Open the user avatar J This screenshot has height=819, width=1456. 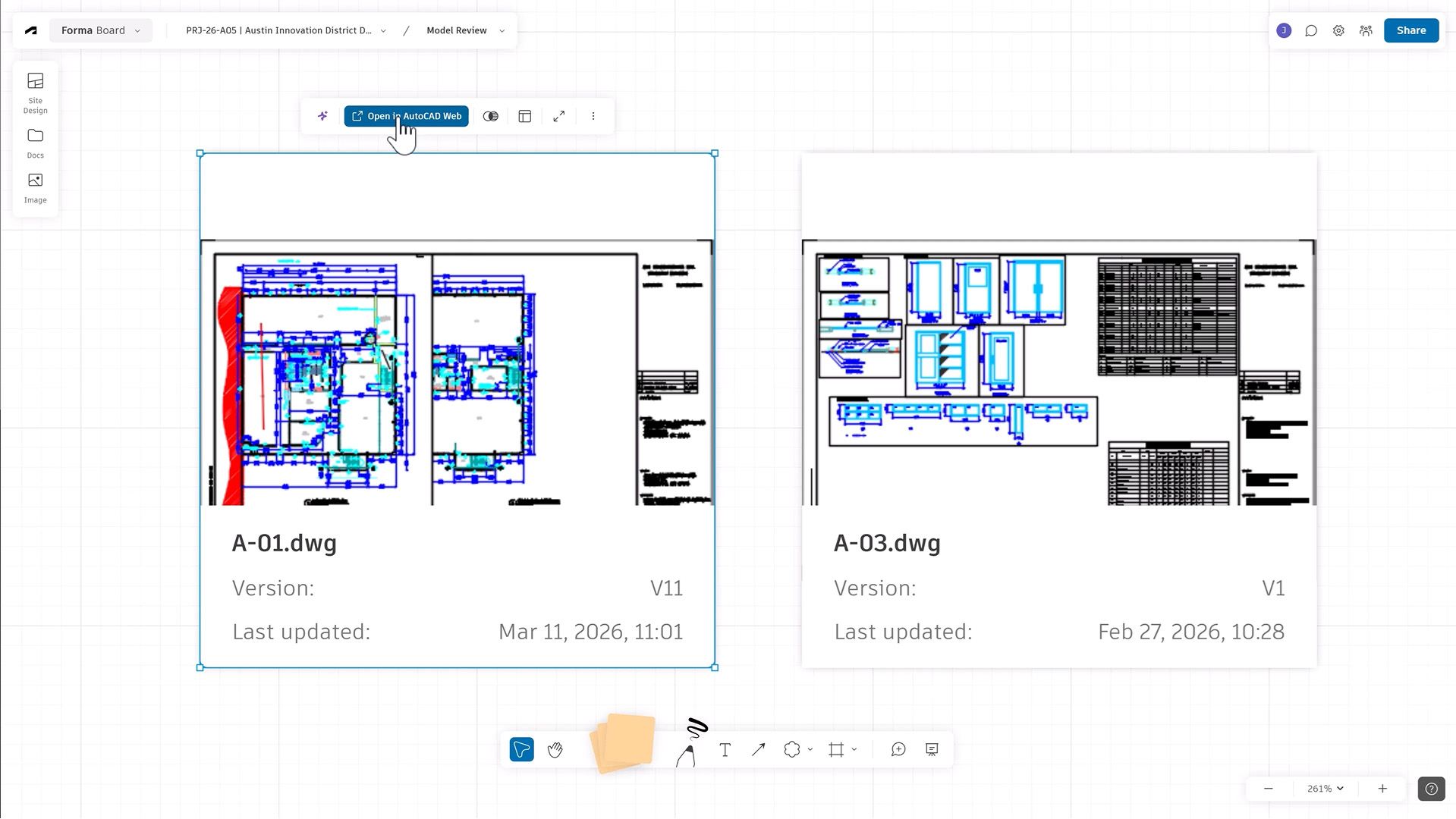point(1284,30)
